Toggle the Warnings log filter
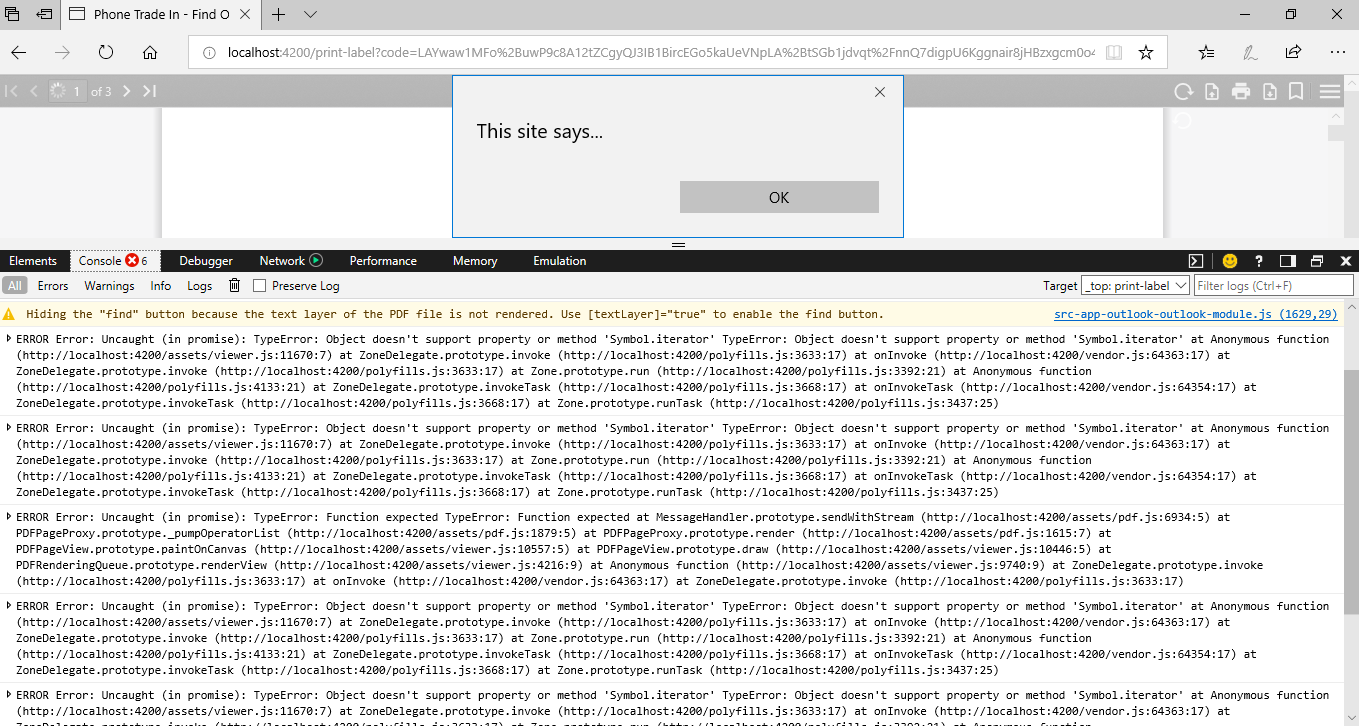 click(109, 285)
